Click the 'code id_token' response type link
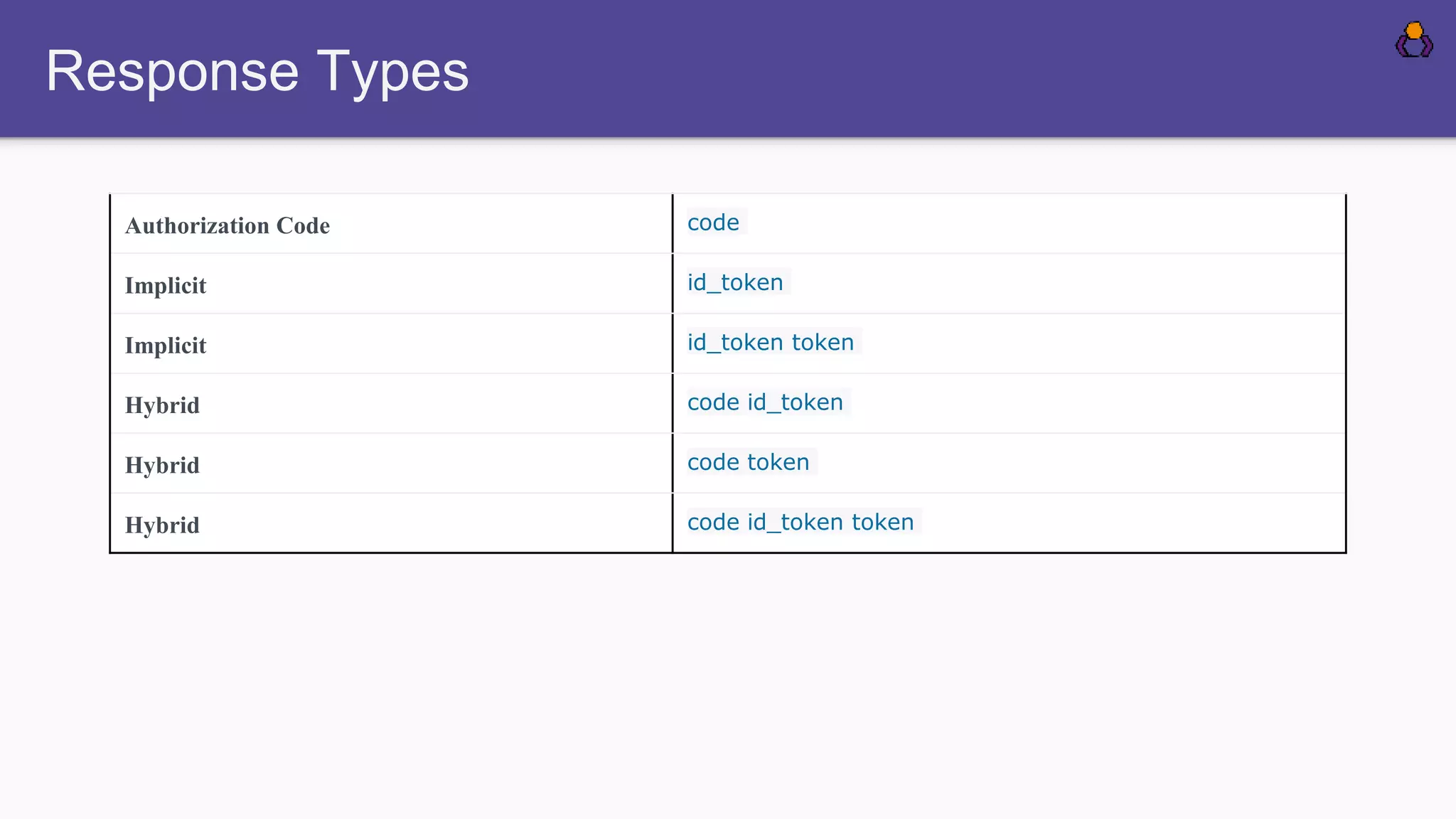1456x819 pixels. coord(765,402)
